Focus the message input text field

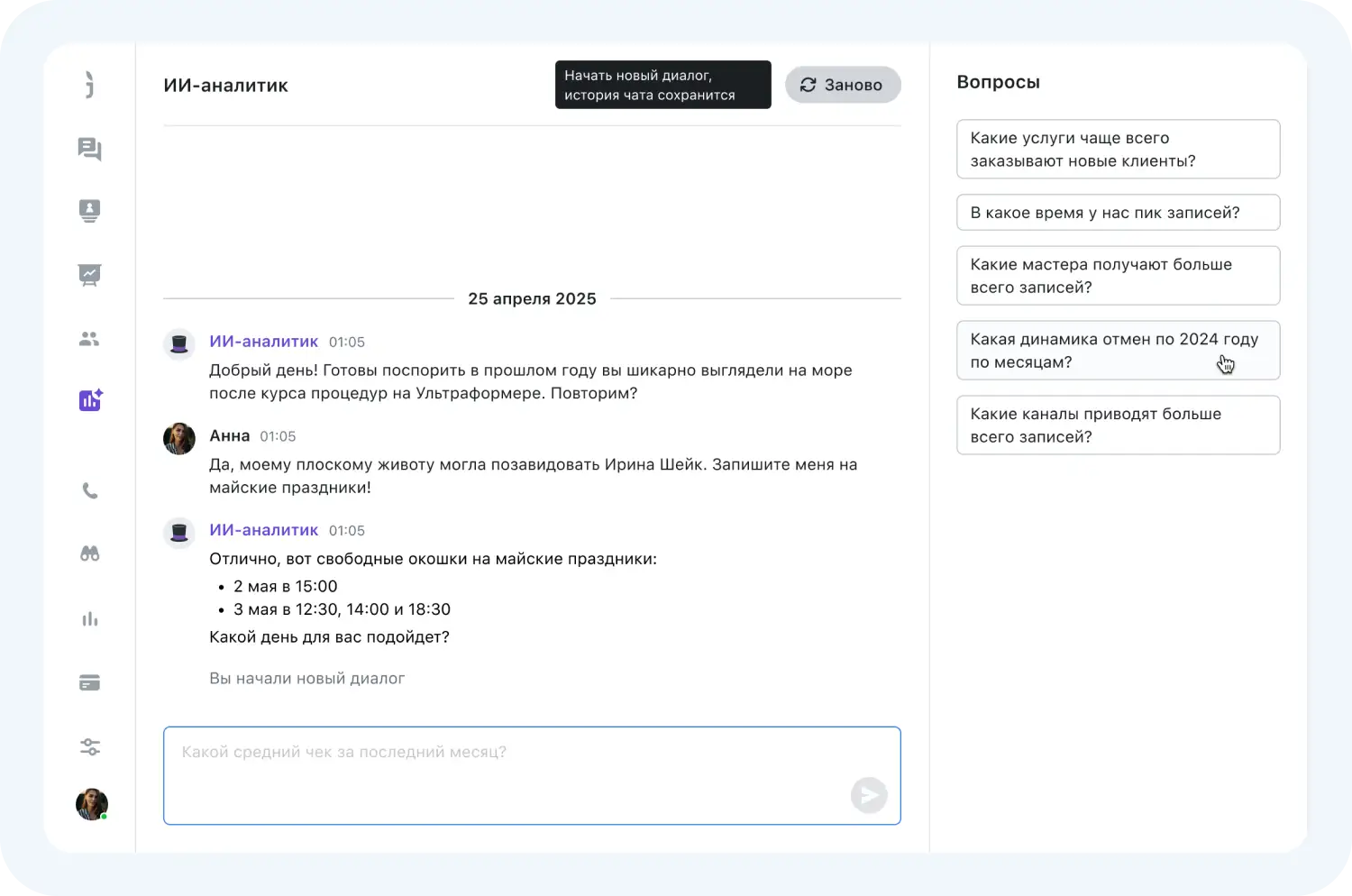tap(505, 766)
